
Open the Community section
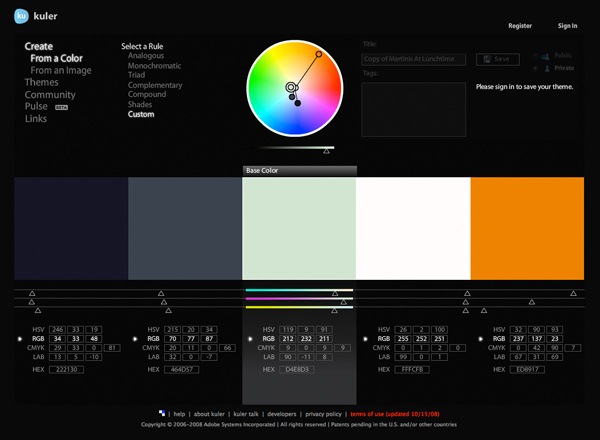coord(50,94)
